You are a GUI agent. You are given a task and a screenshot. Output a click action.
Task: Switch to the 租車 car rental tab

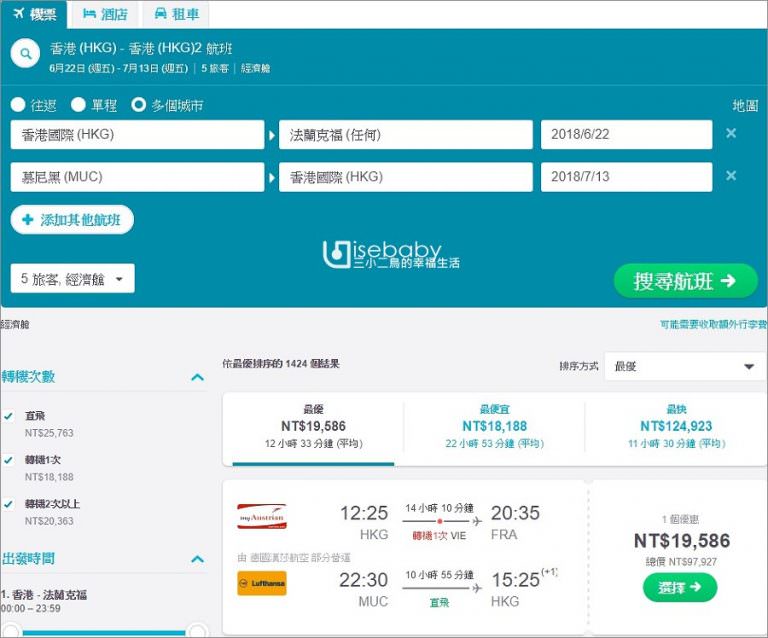174,14
